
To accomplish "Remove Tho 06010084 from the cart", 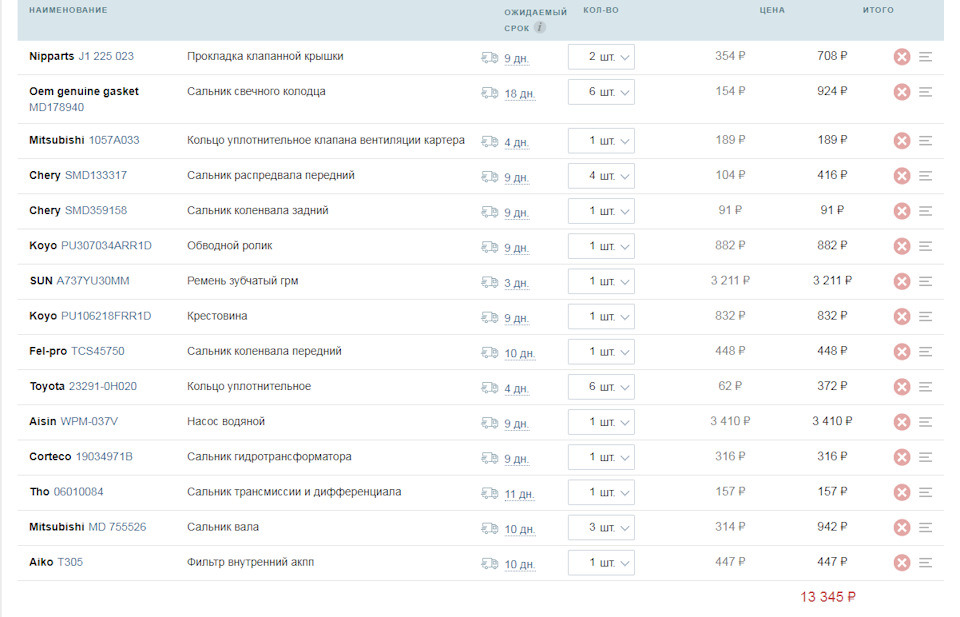I will tap(901, 493).
